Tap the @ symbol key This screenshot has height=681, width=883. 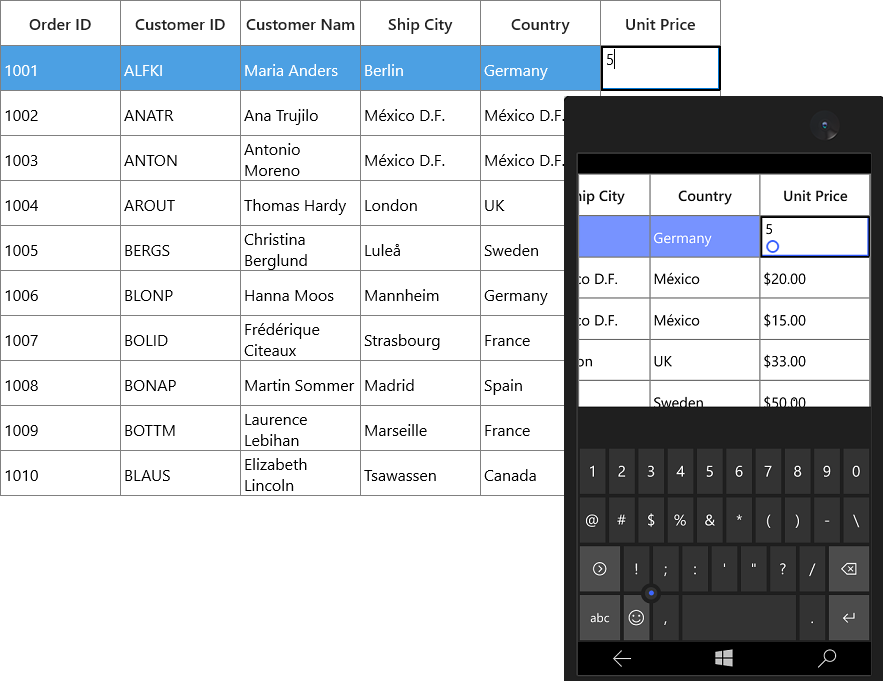pos(592,520)
